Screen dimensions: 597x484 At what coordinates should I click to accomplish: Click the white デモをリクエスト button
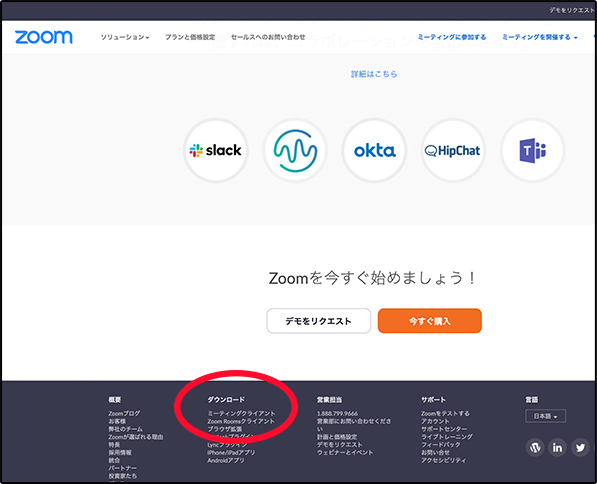pos(319,321)
